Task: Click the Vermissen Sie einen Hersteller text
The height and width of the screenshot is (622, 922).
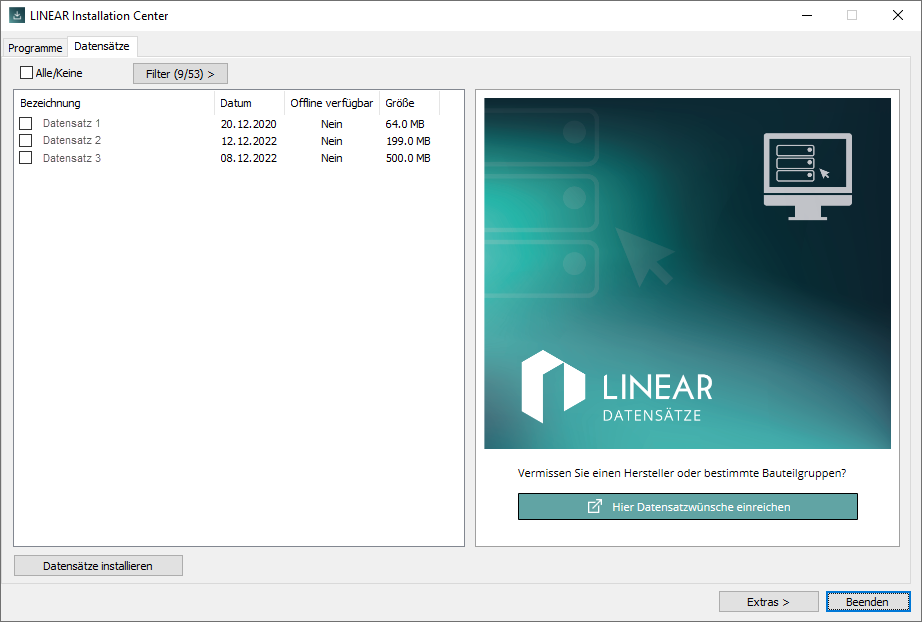Action: click(682, 473)
